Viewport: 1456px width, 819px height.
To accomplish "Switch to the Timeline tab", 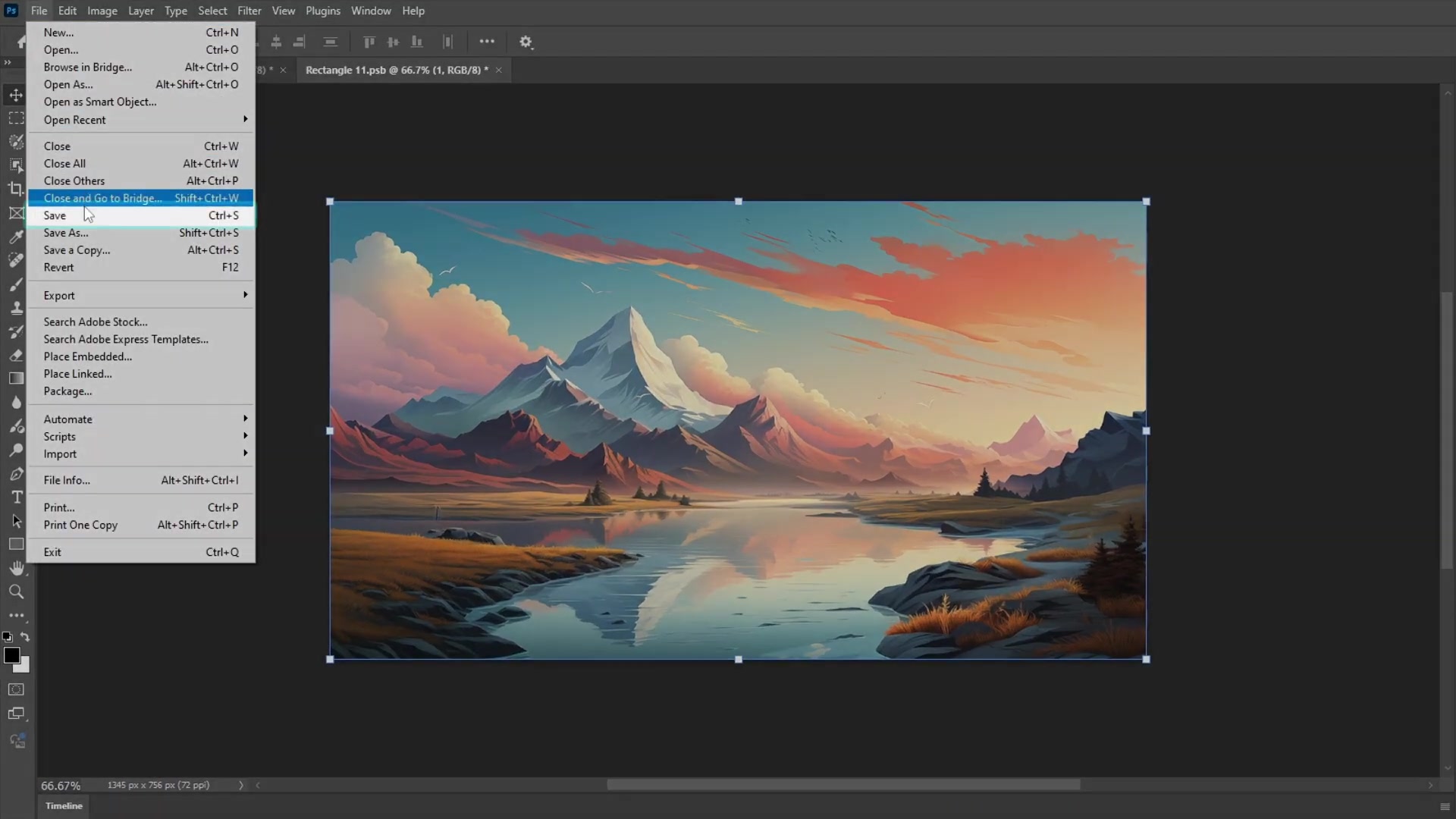I will tap(63, 805).
